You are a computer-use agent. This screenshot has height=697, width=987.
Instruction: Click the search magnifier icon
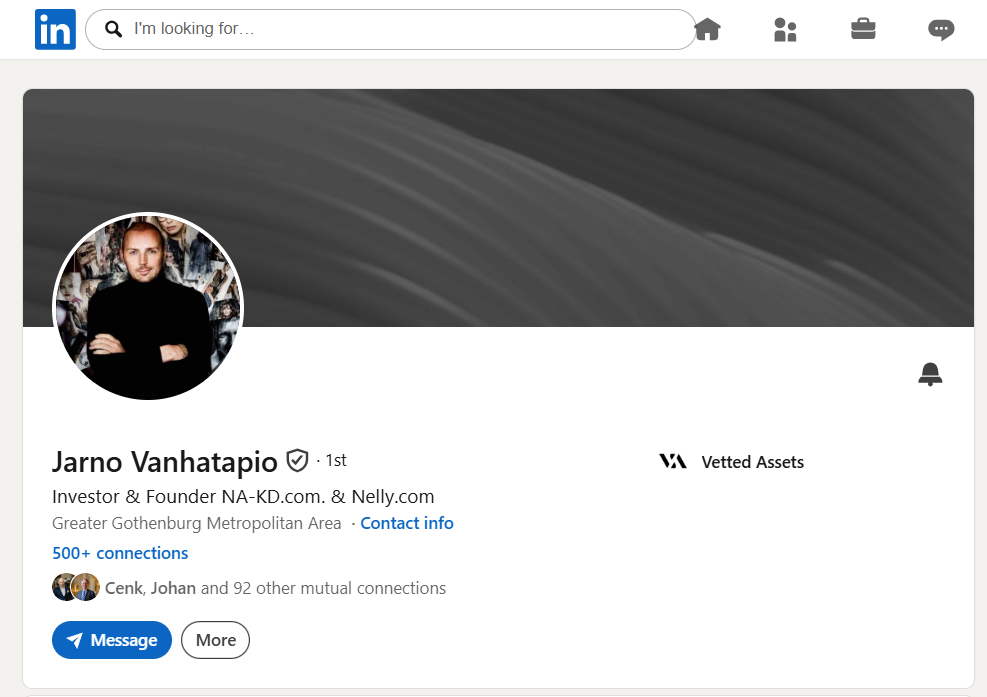[x=113, y=29]
